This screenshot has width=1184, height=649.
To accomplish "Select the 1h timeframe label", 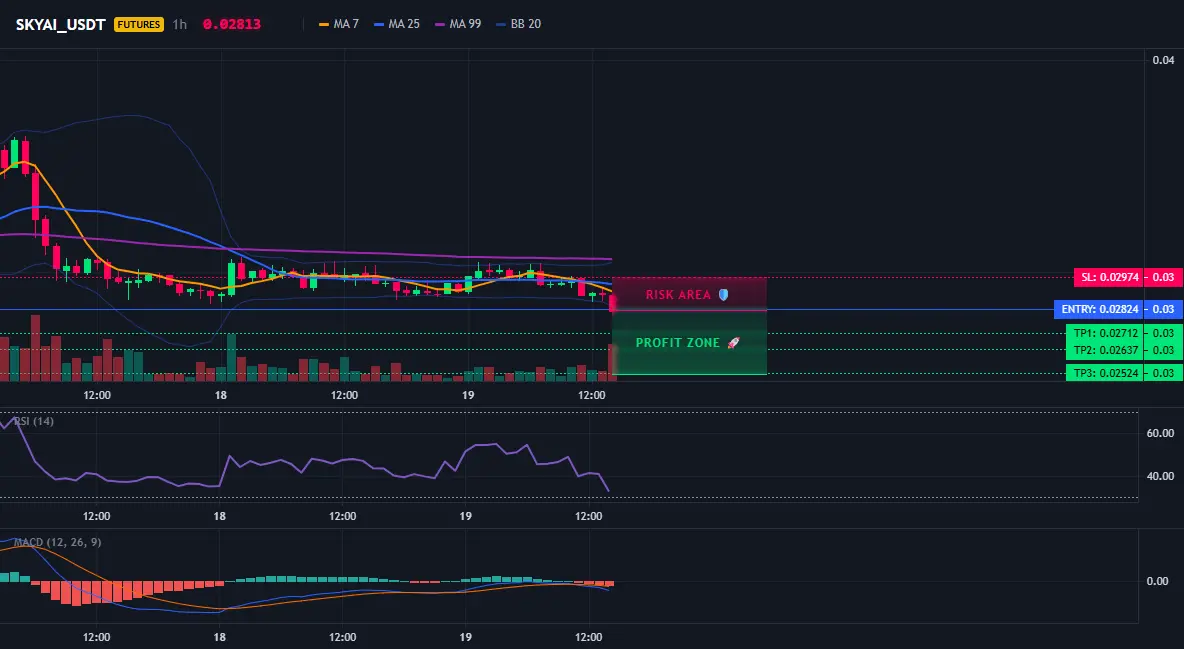I will 180,24.
